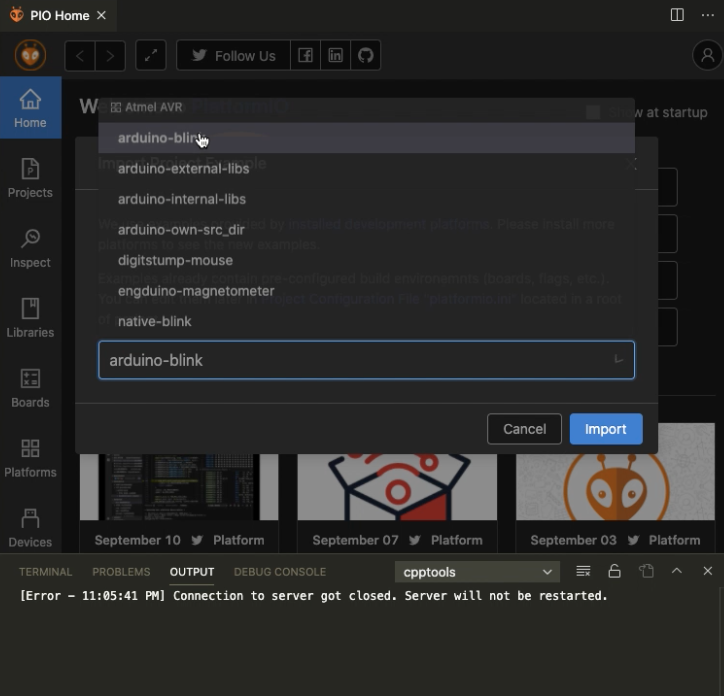Click the PlatformIO logo in the toolbar
Viewport: 724px width, 696px height.
click(x=30, y=55)
